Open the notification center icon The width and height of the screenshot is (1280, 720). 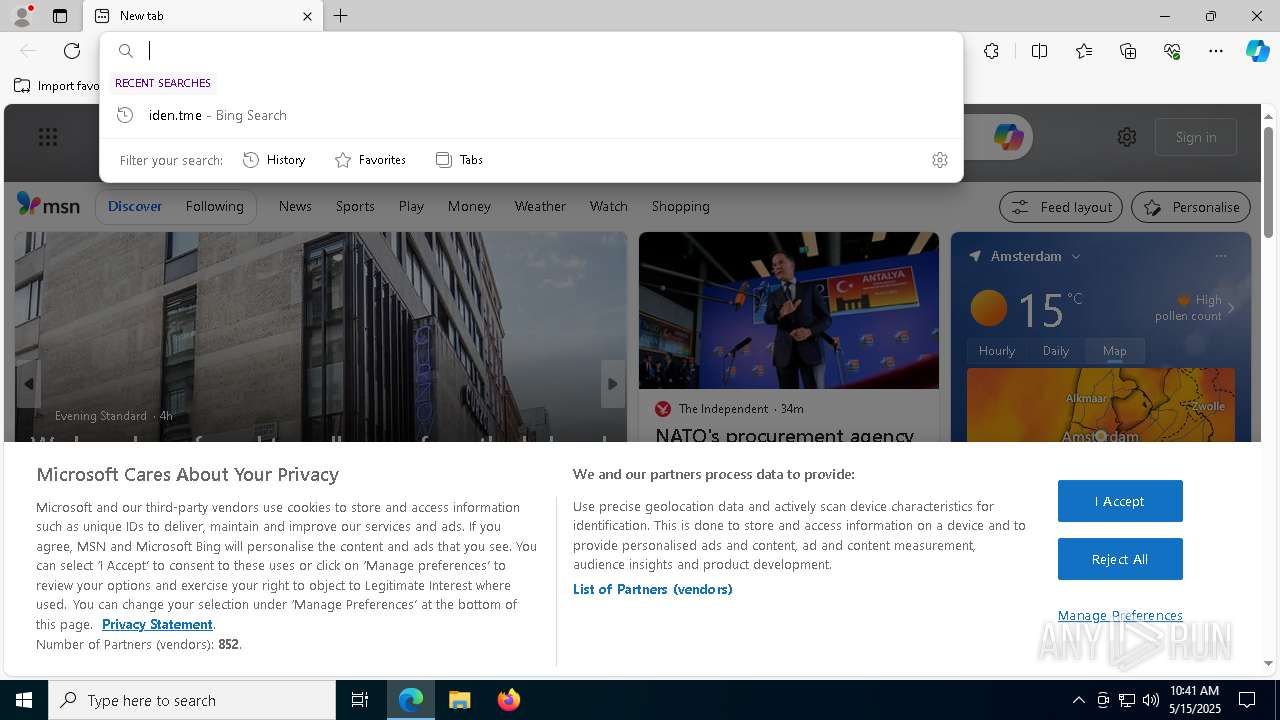point(1247,700)
